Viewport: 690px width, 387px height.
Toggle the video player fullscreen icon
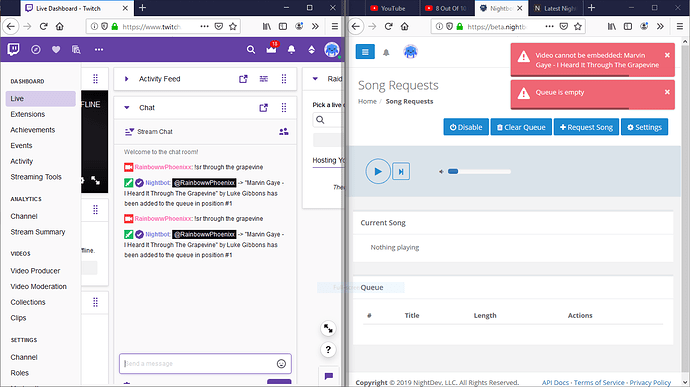pyautogui.click(x=95, y=180)
